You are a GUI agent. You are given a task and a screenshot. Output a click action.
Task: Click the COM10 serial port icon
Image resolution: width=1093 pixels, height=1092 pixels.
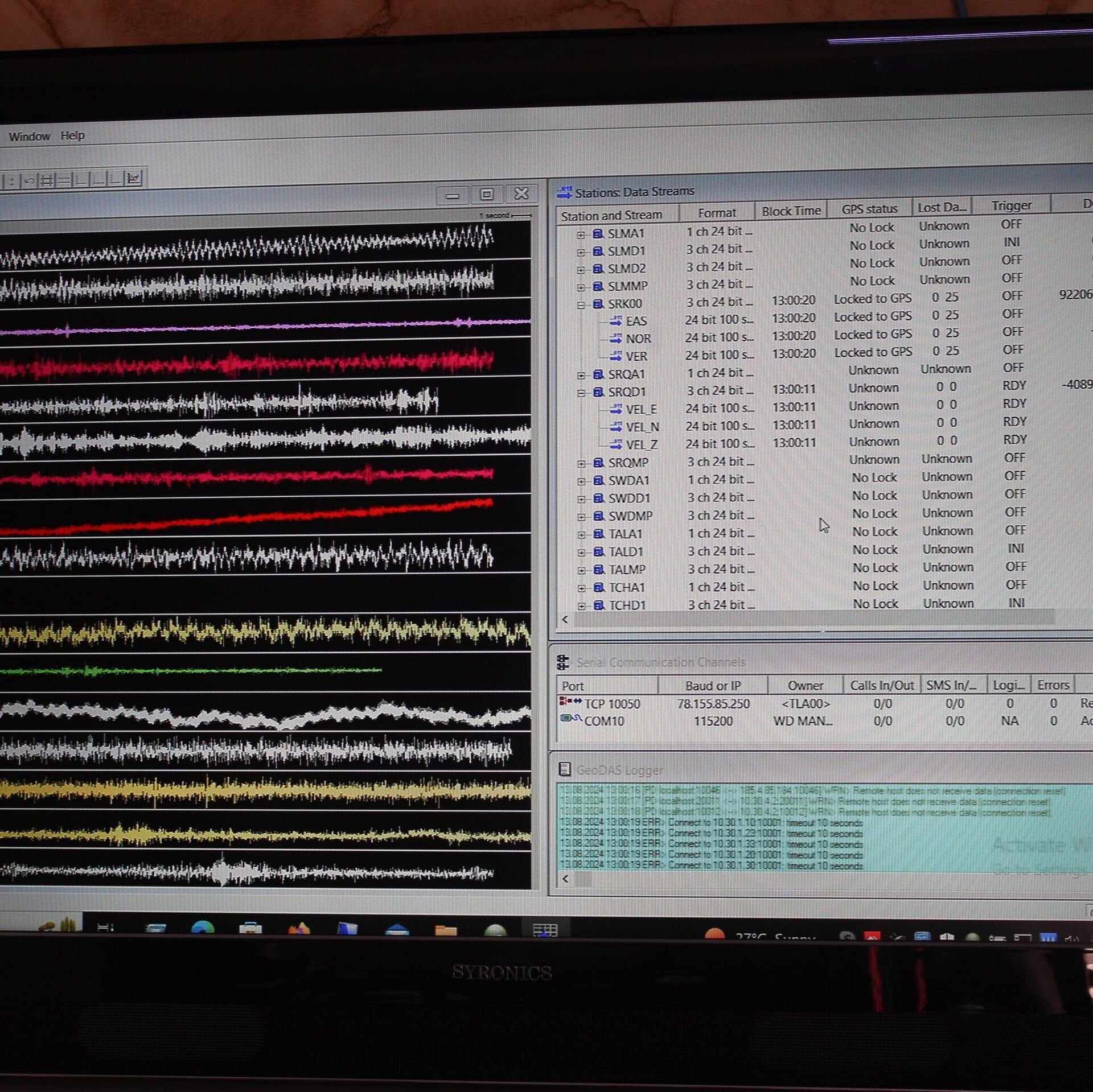tap(570, 719)
